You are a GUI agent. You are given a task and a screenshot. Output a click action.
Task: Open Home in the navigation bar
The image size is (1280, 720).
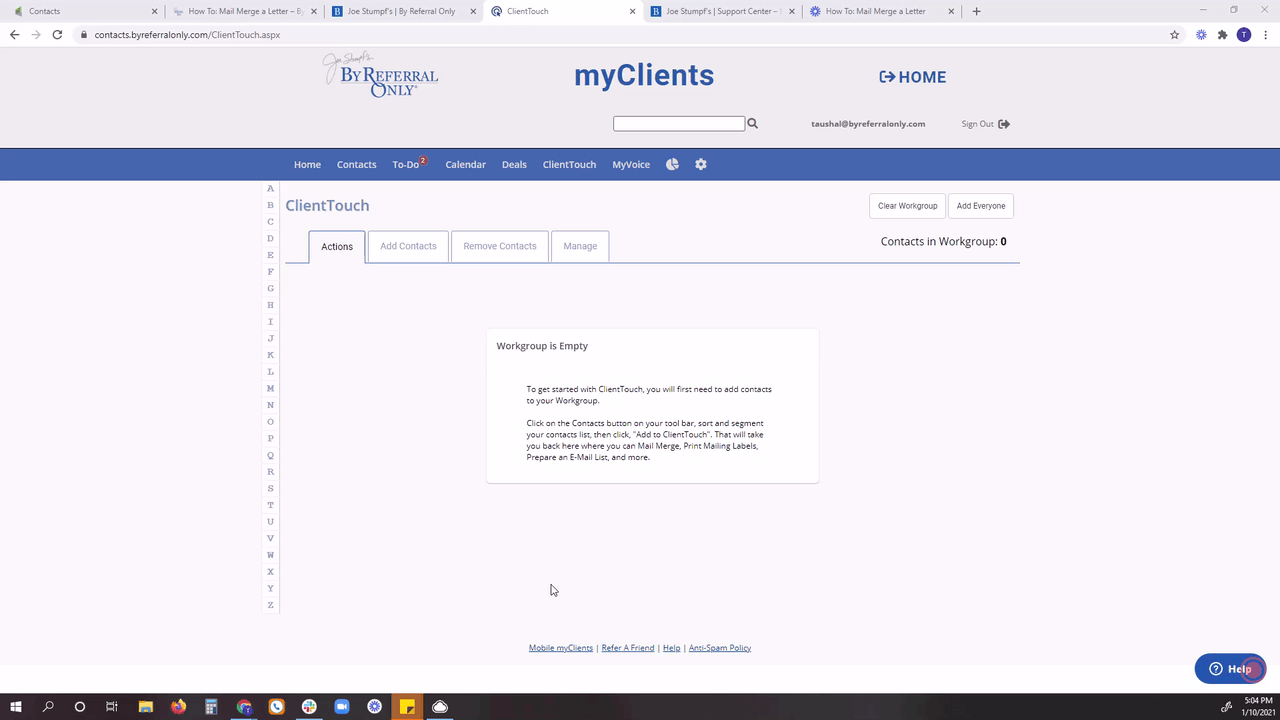tap(307, 164)
